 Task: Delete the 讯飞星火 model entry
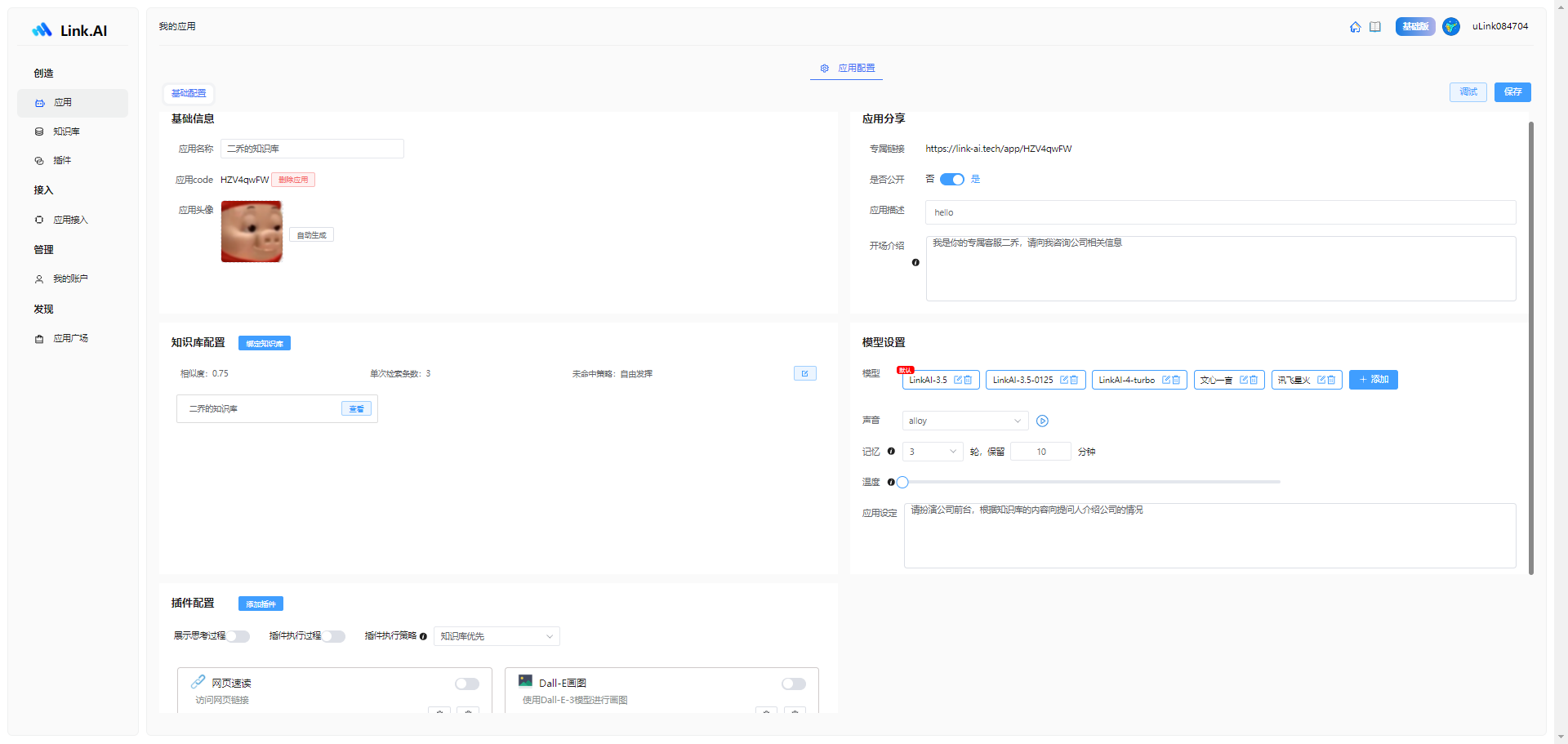[x=1331, y=380]
